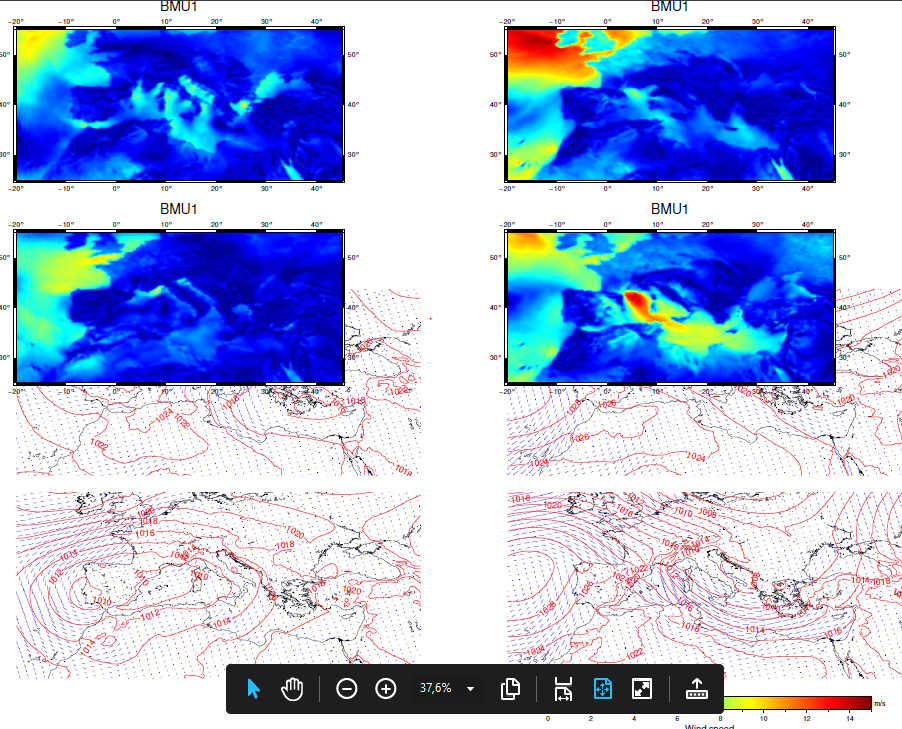Zoom in with the plus button
Screen dimensions: 902x729
click(386, 689)
